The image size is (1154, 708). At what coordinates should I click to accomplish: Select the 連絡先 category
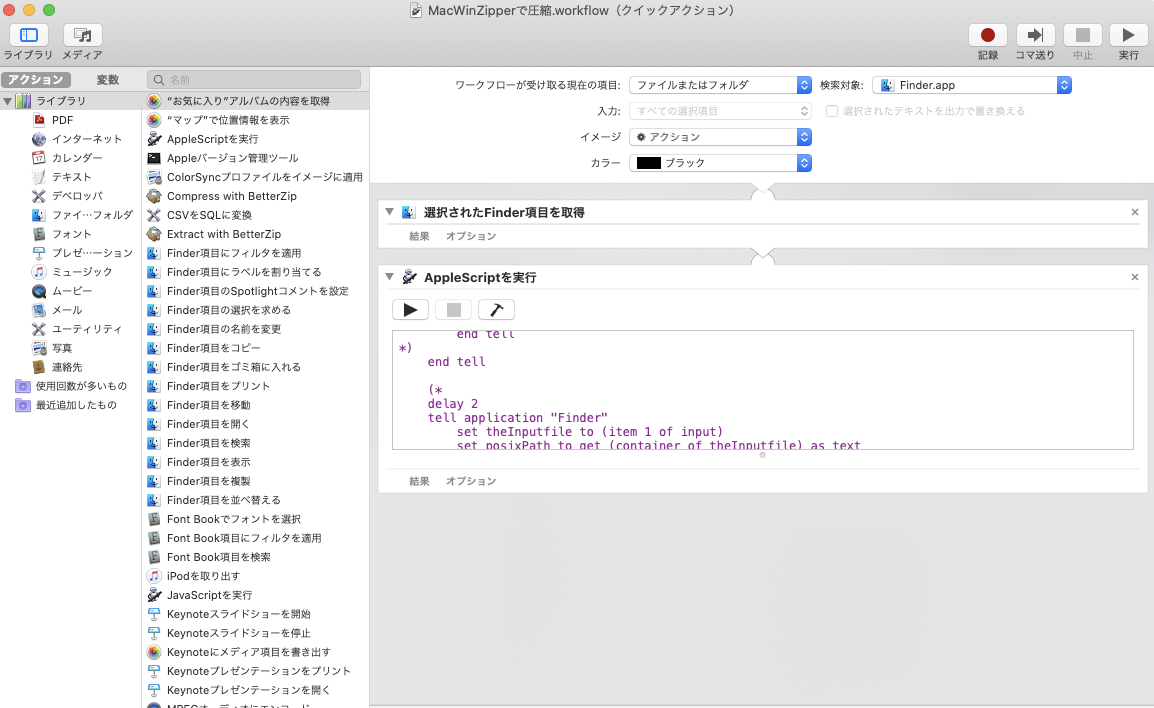[x=66, y=367]
